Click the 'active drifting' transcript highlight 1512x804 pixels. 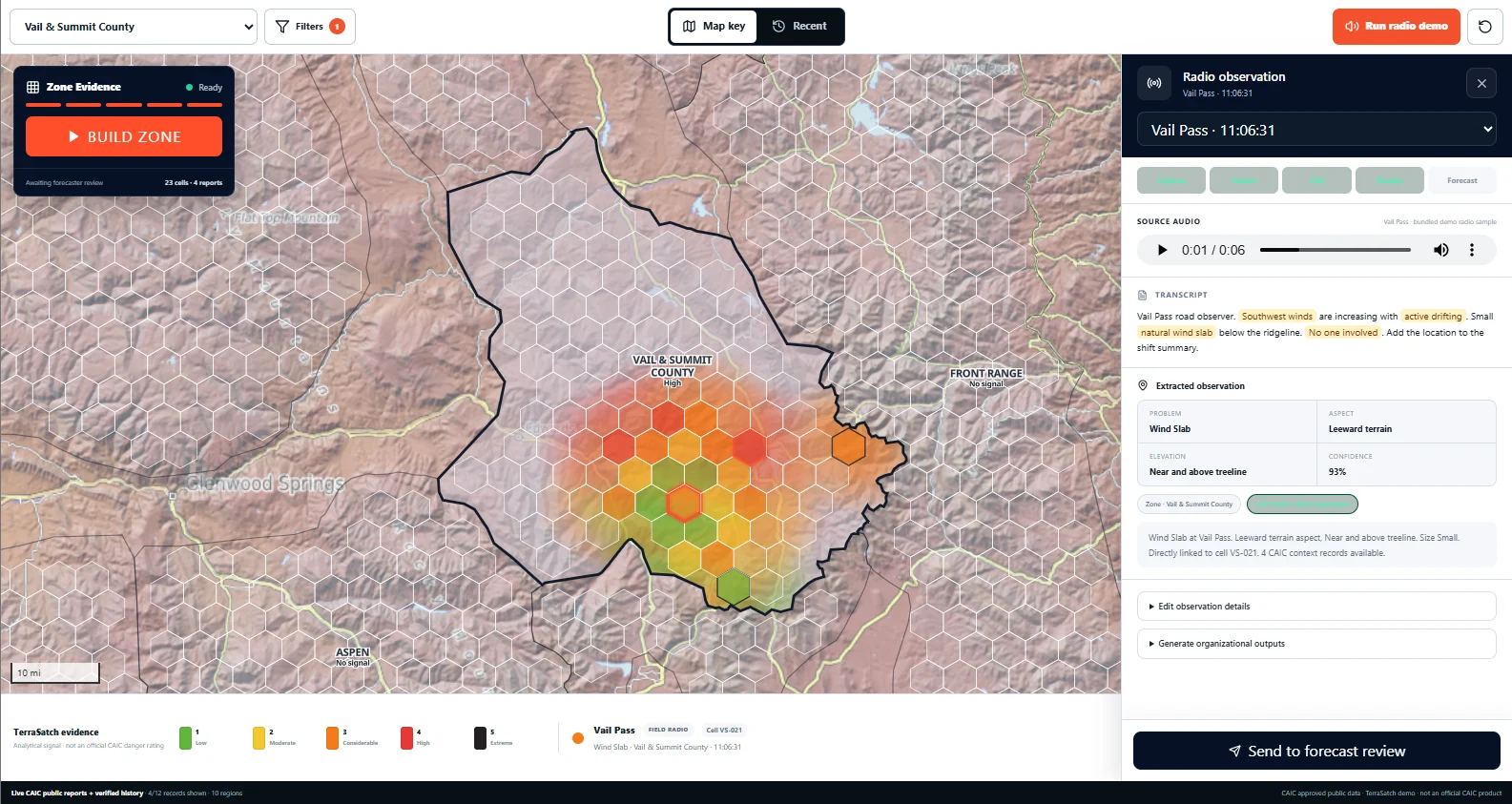pos(1433,317)
